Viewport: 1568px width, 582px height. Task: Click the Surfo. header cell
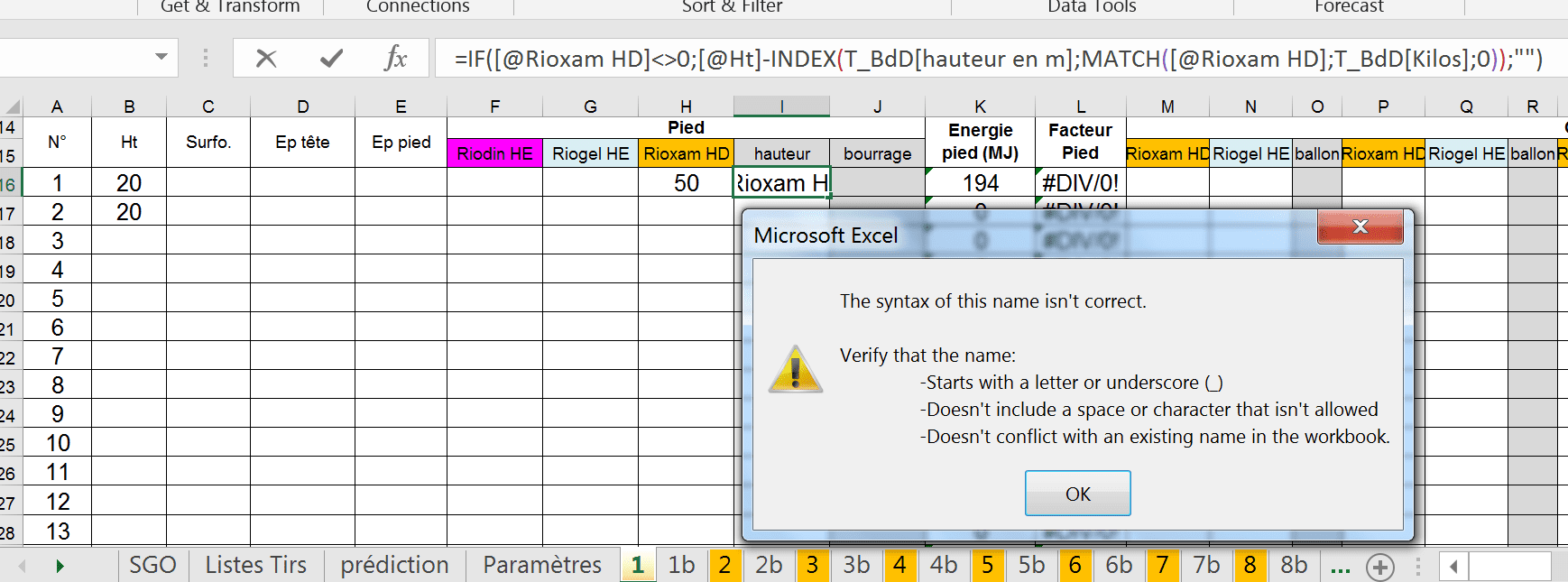tap(208, 142)
